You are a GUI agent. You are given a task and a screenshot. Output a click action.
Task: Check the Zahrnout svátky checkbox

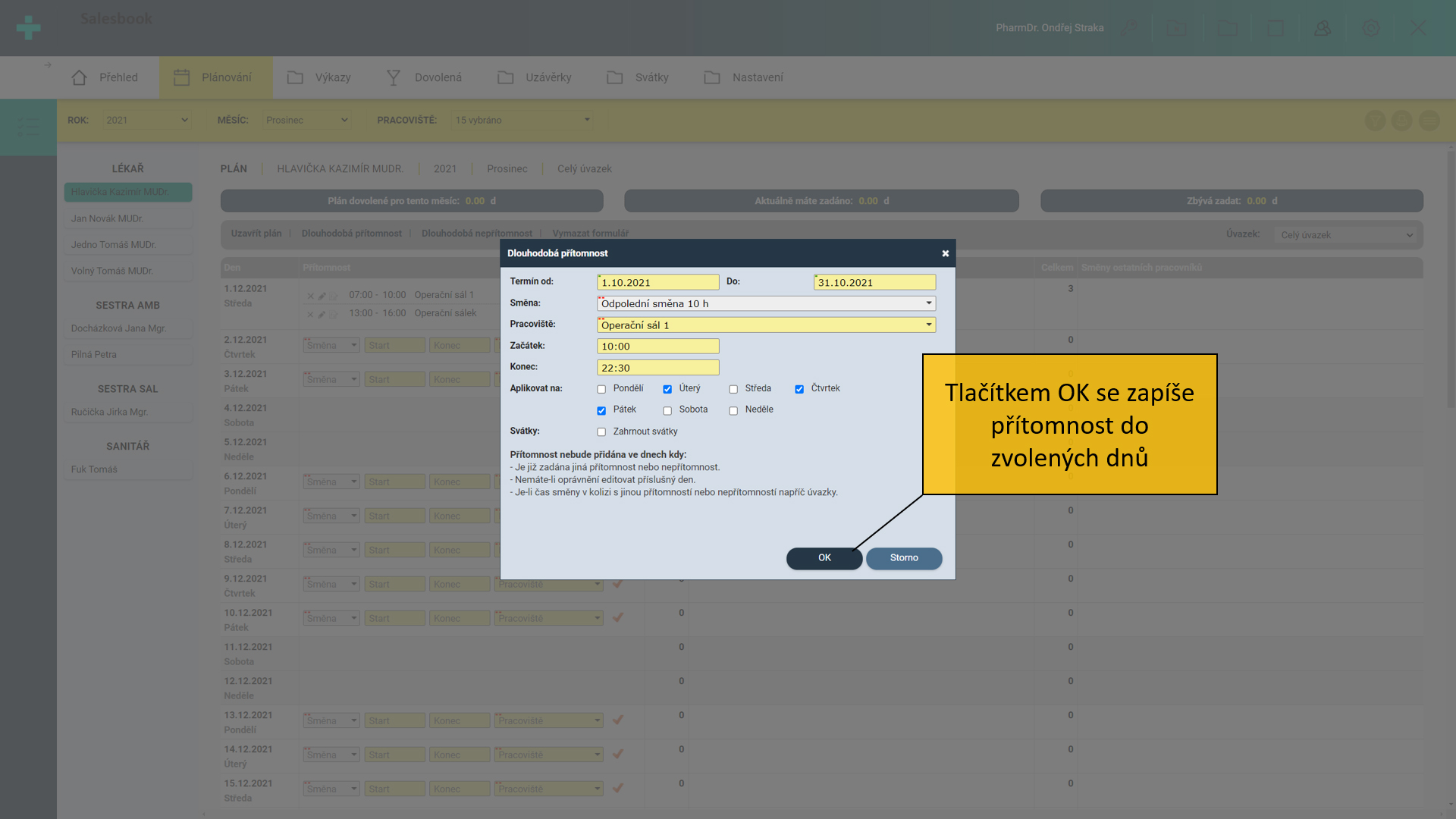601,432
